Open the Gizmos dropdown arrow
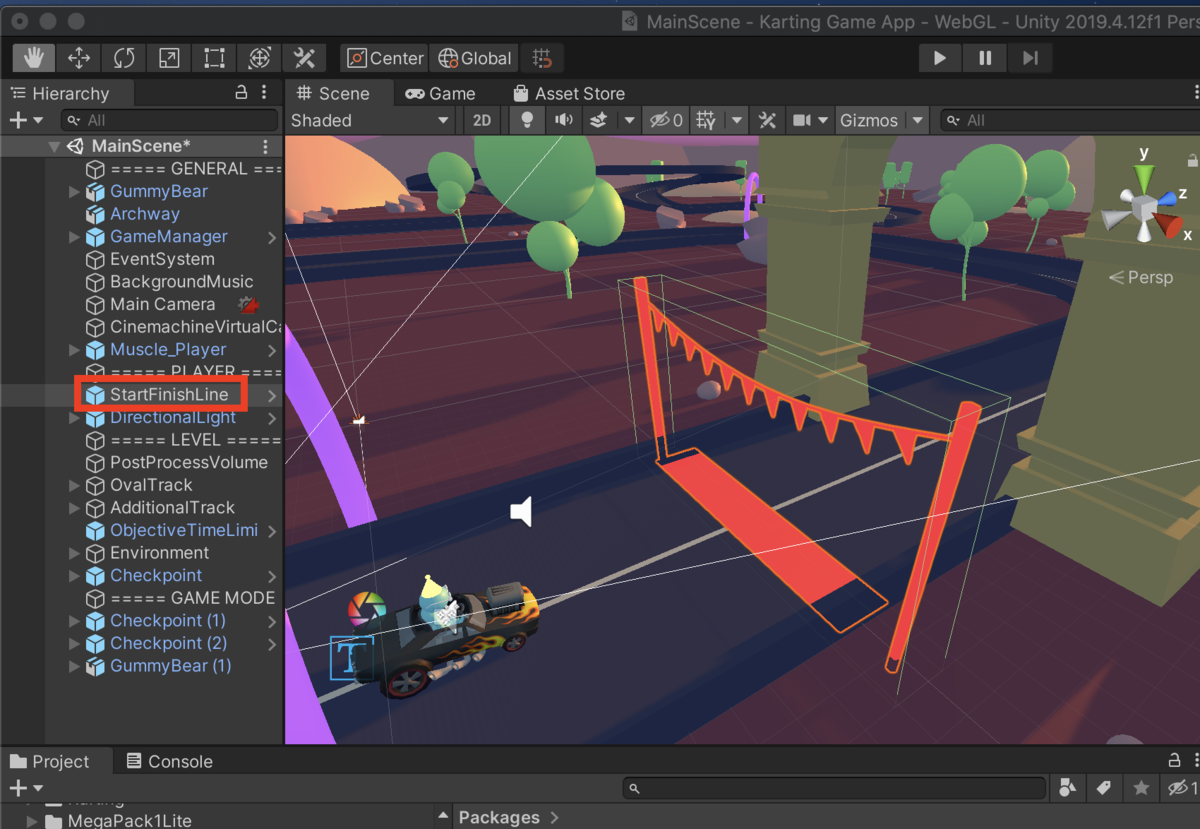Image resolution: width=1200 pixels, height=829 pixels. 917,120
